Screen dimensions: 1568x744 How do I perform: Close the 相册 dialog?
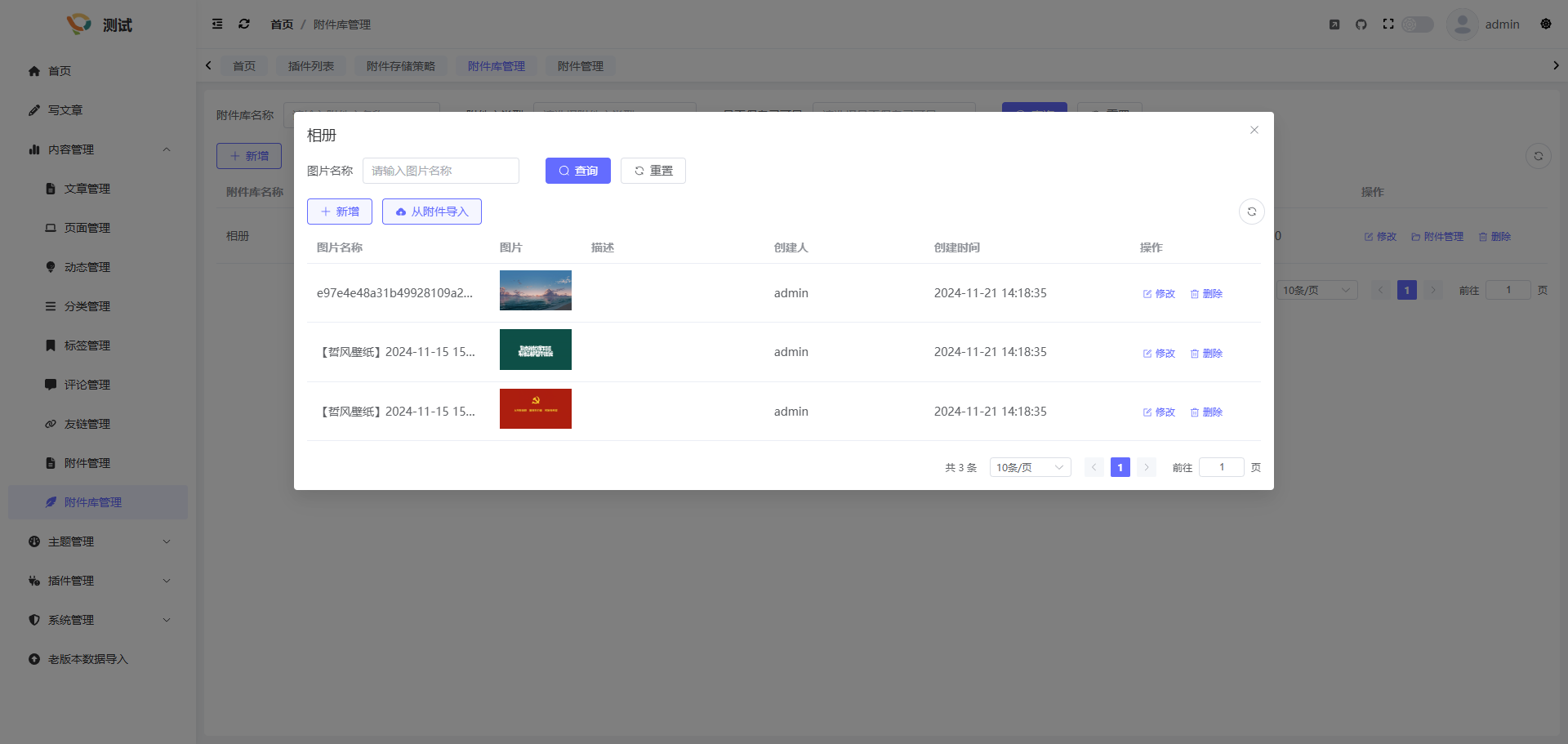1254,131
